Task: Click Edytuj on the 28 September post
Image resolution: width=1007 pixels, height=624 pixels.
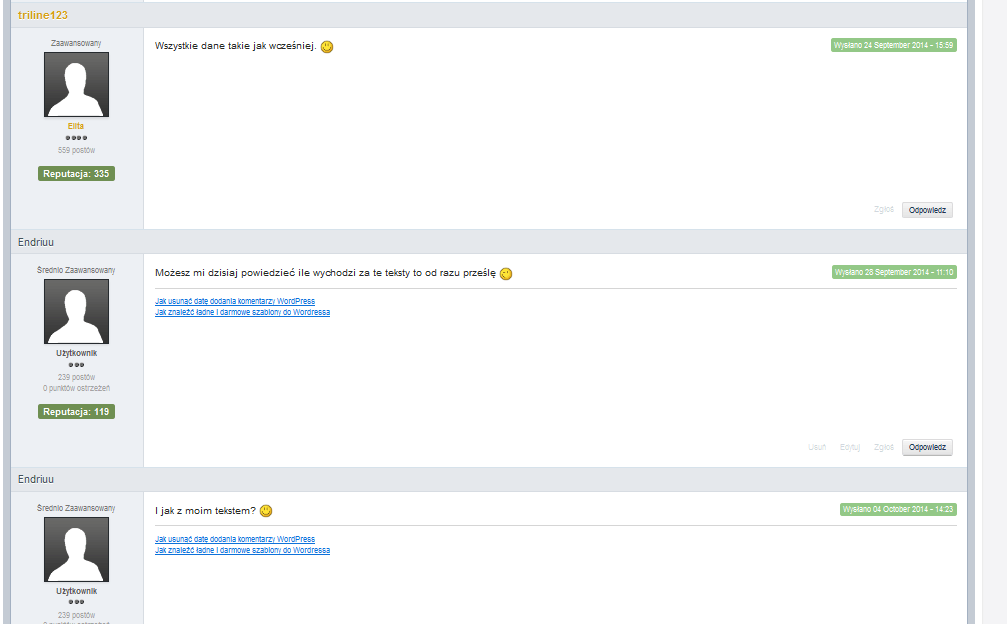Action: point(850,447)
